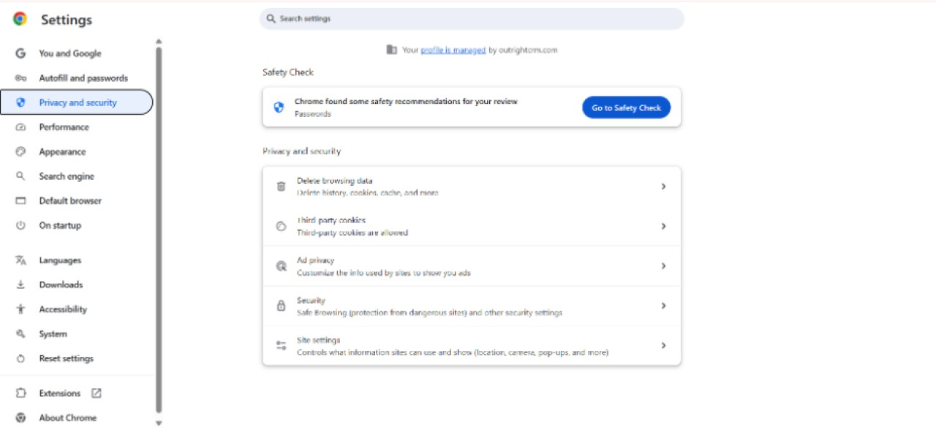Screen dimensions: 936x438
Task: Click the Third-party cookies icon
Action: pyautogui.click(x=281, y=226)
